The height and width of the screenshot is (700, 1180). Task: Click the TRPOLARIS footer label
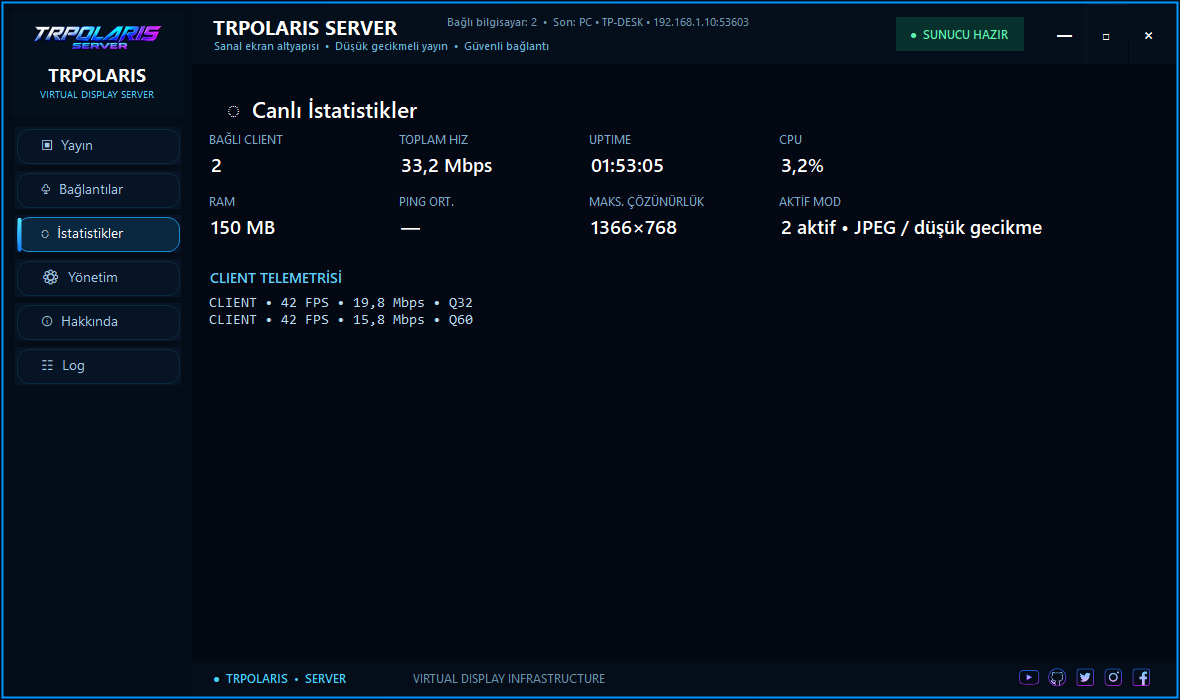click(257, 678)
